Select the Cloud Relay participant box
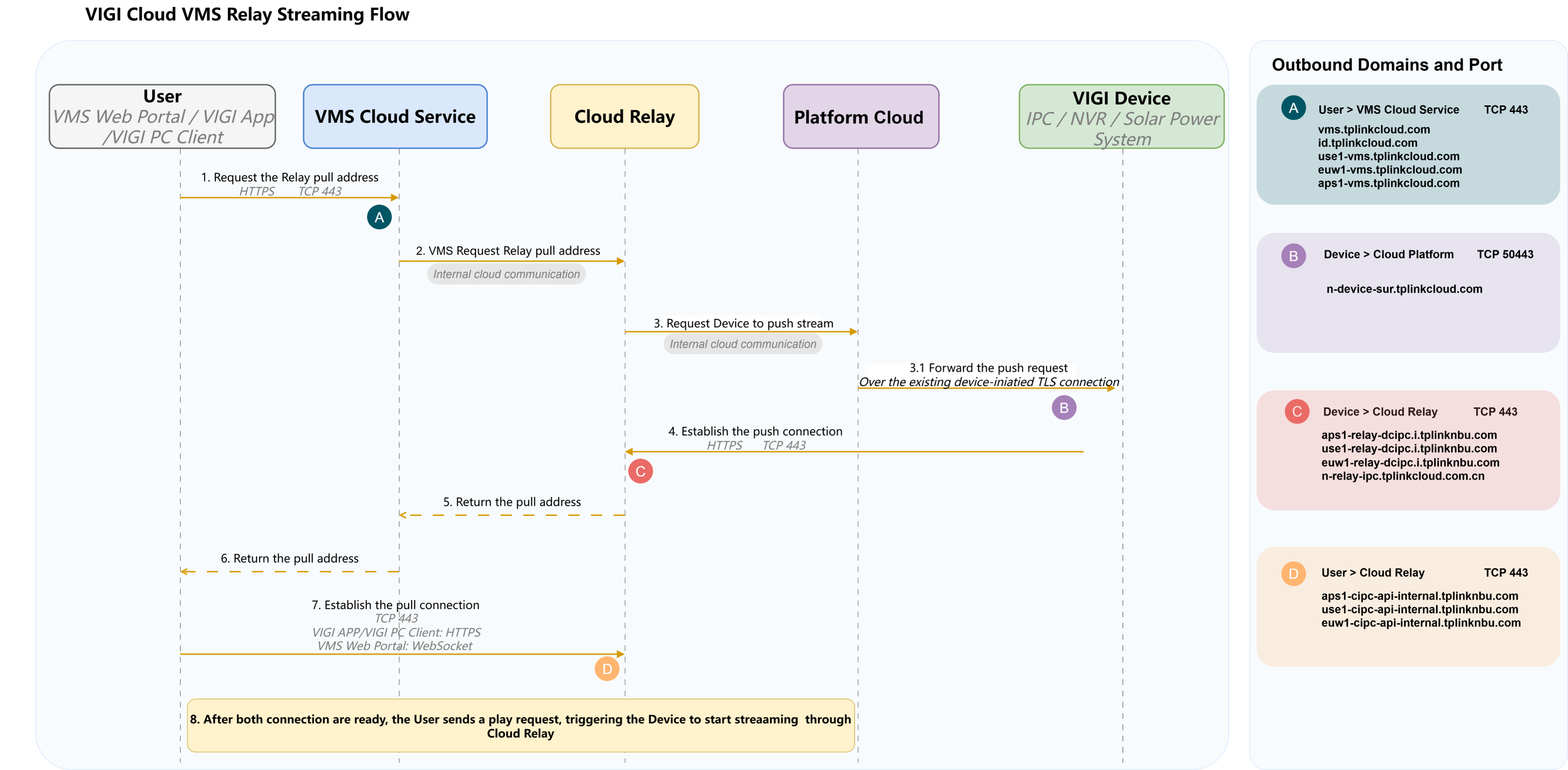 tap(625, 116)
